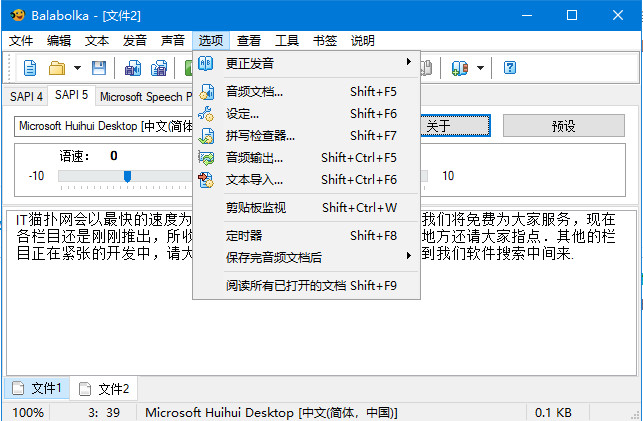
Task: Switch to the 文件1 document tab
Action: coord(37,388)
